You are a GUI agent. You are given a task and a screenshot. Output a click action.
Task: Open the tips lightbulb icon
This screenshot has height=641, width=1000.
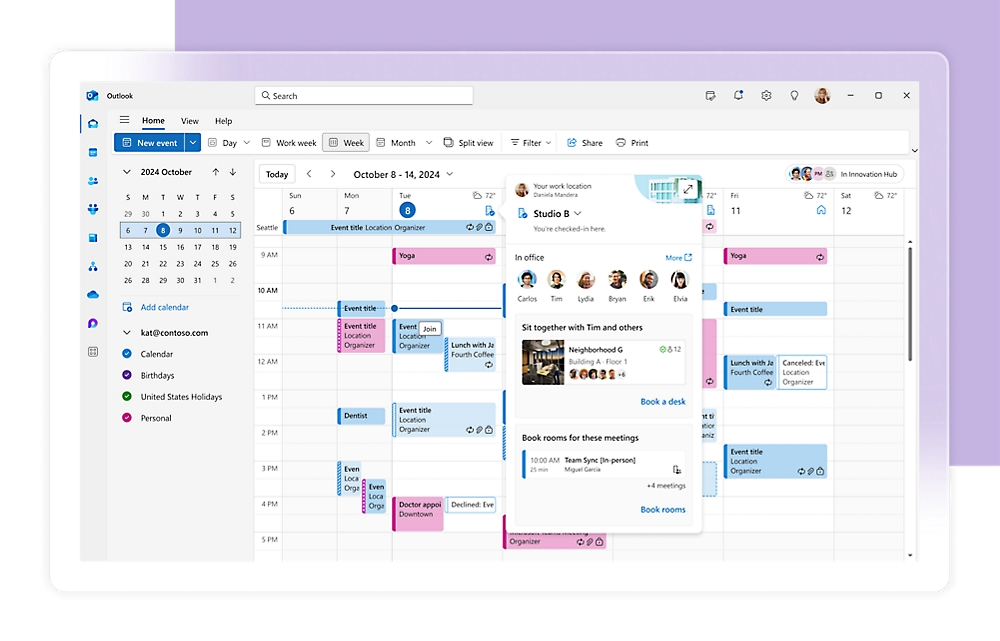[795, 96]
